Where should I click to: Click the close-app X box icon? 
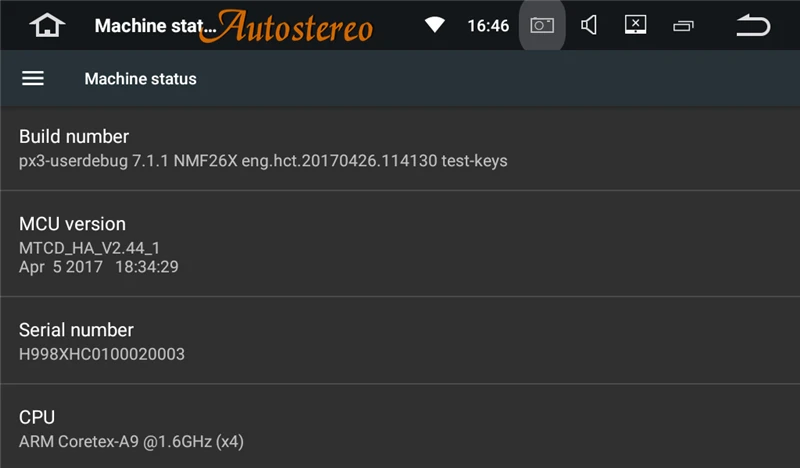pos(636,25)
